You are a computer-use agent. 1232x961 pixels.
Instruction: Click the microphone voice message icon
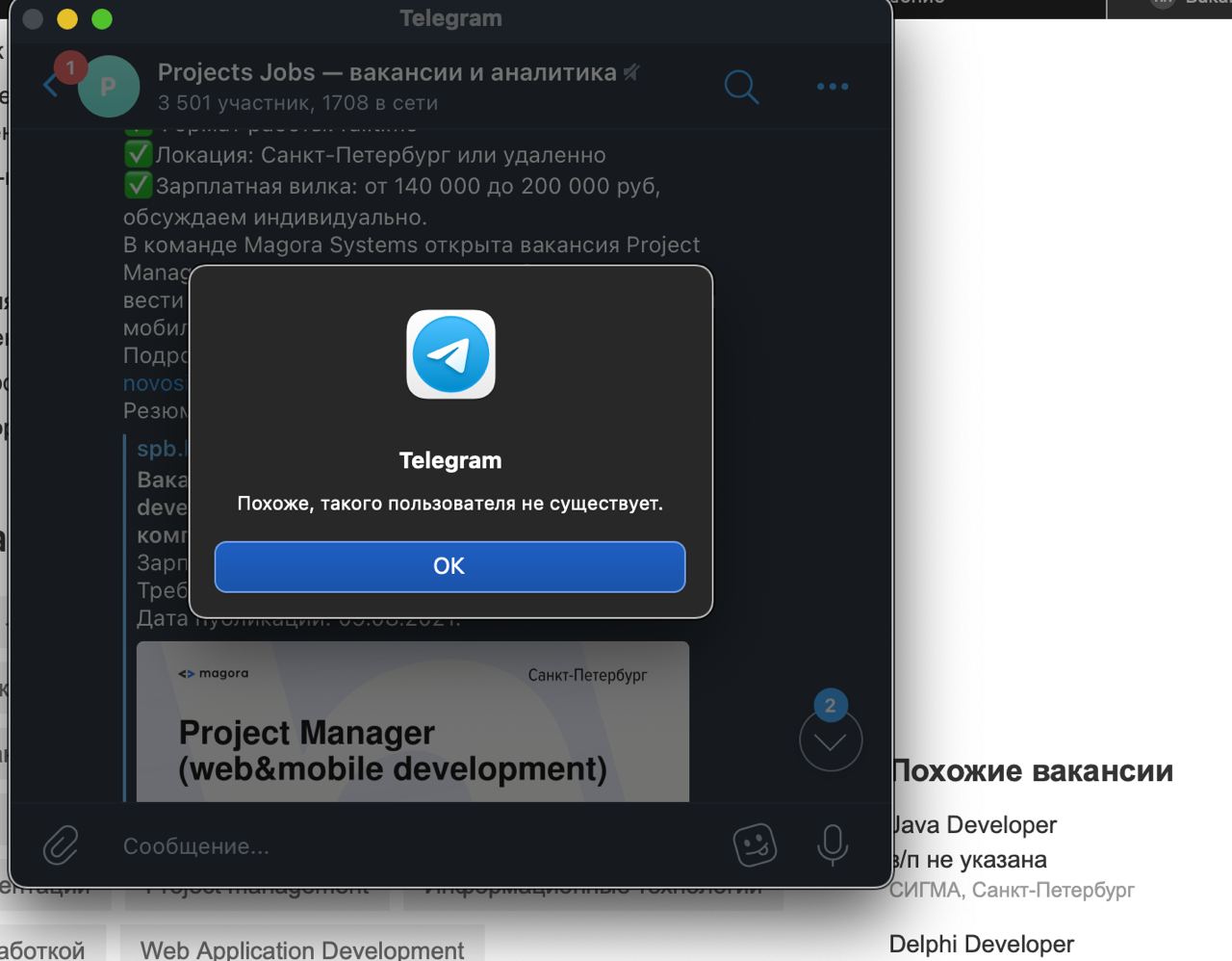coord(833,844)
